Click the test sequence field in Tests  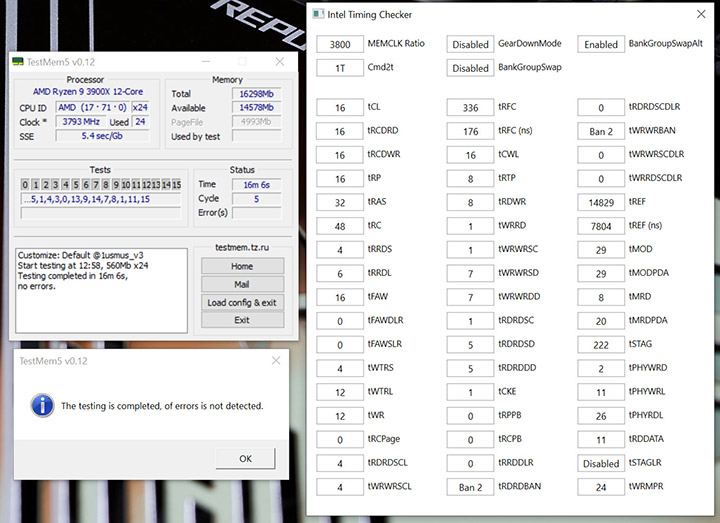[x=101, y=199]
